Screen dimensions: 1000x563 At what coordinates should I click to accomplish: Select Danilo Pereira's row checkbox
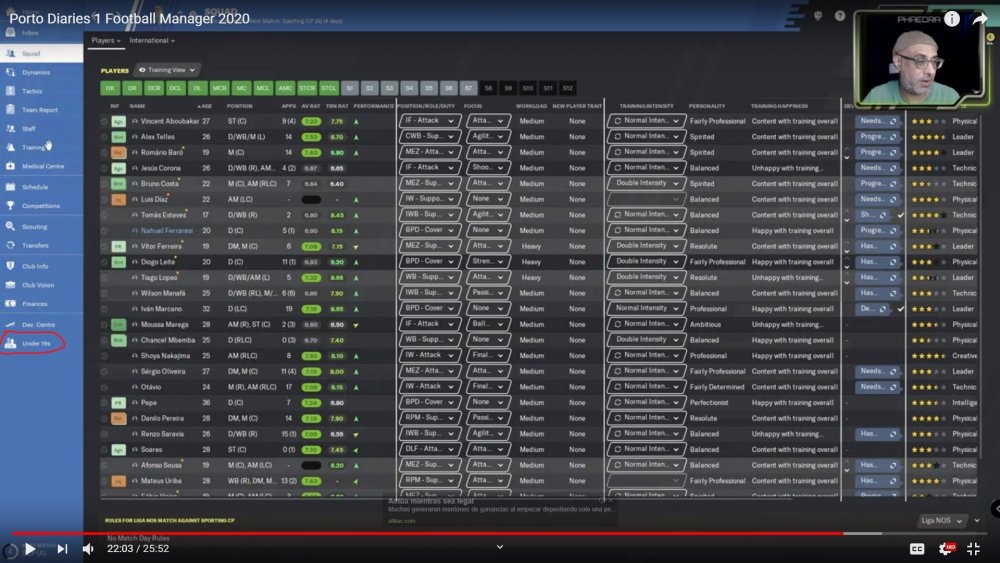coord(104,418)
